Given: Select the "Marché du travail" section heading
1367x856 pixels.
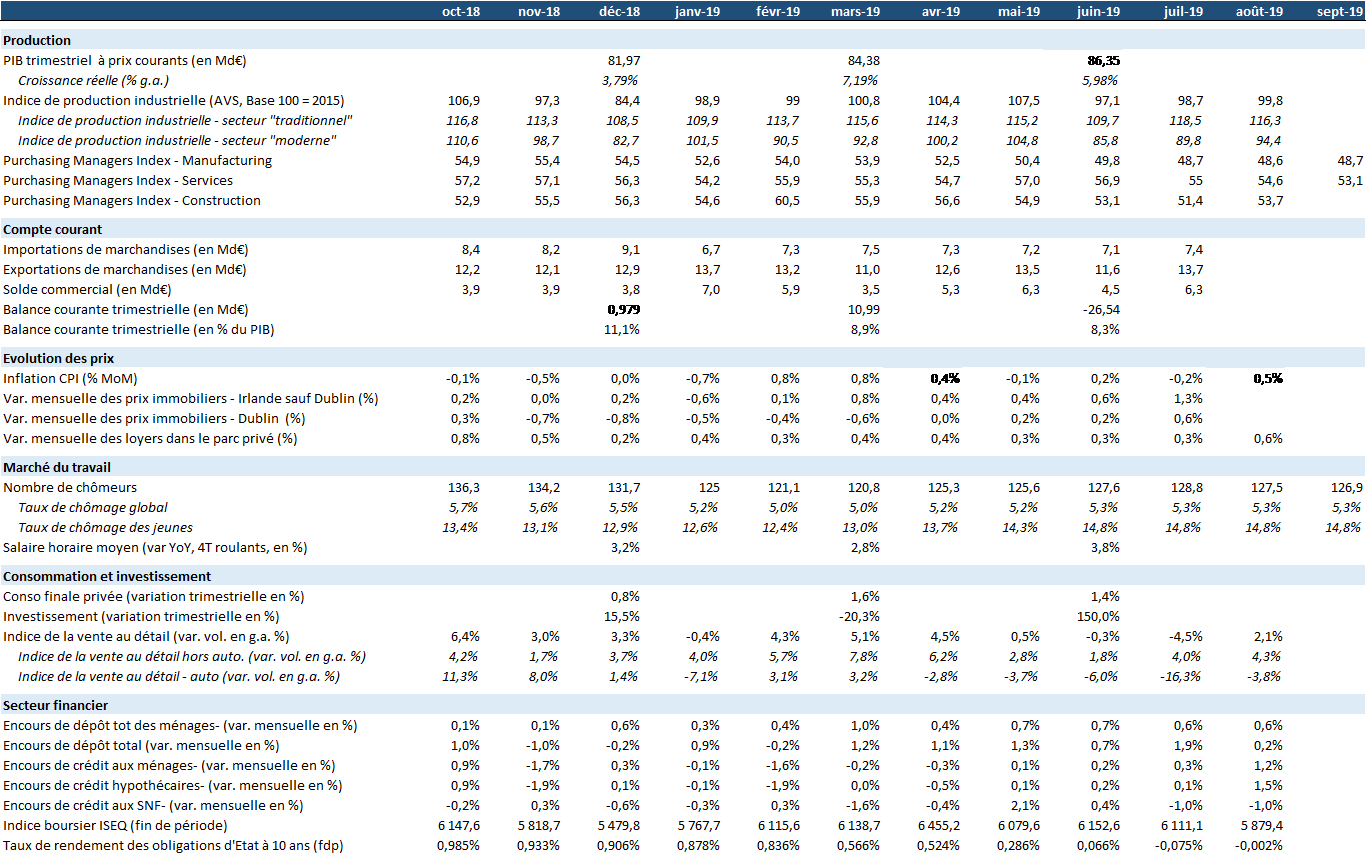Looking at the screenshot, I should pos(56,467).
